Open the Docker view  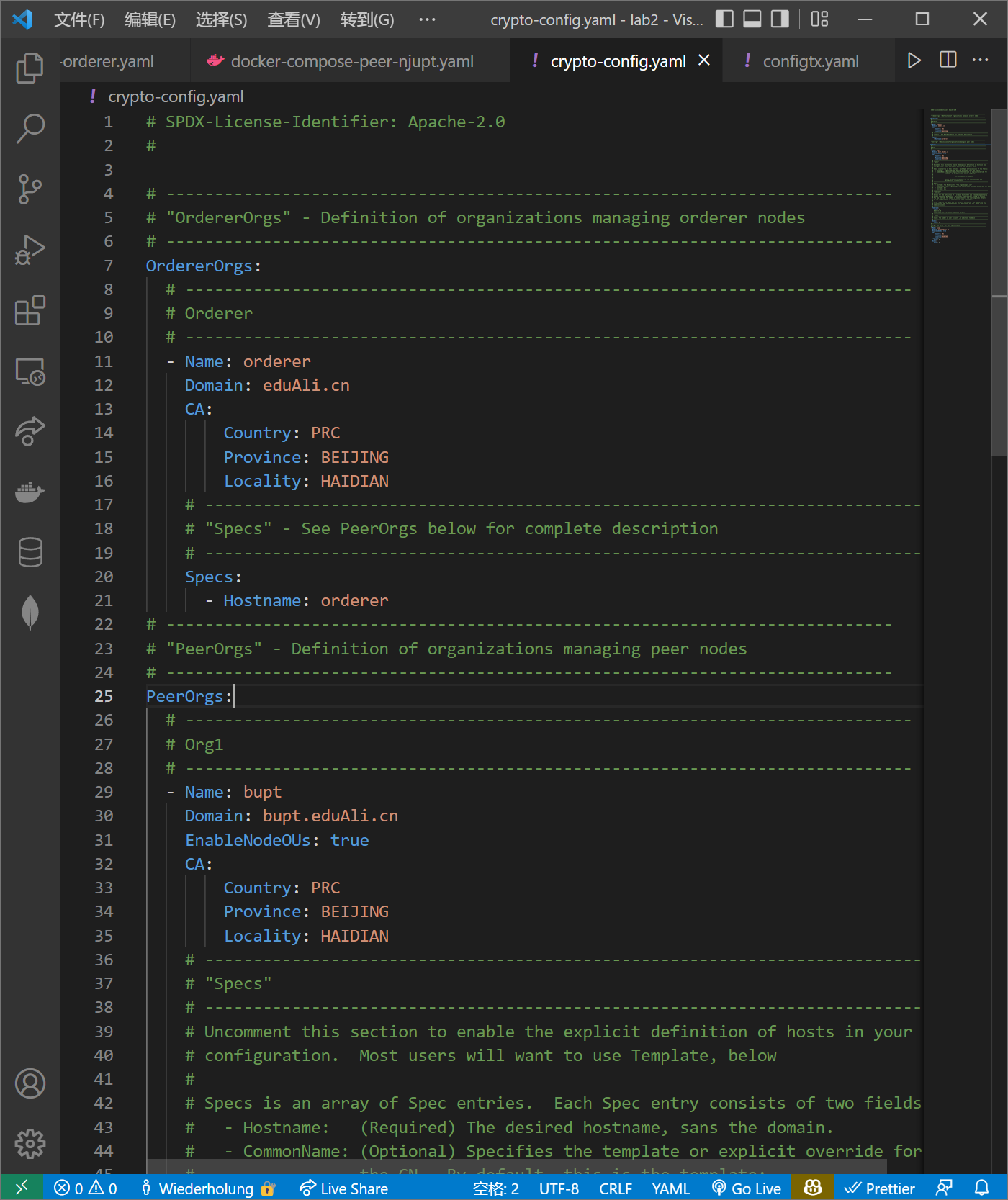30,492
